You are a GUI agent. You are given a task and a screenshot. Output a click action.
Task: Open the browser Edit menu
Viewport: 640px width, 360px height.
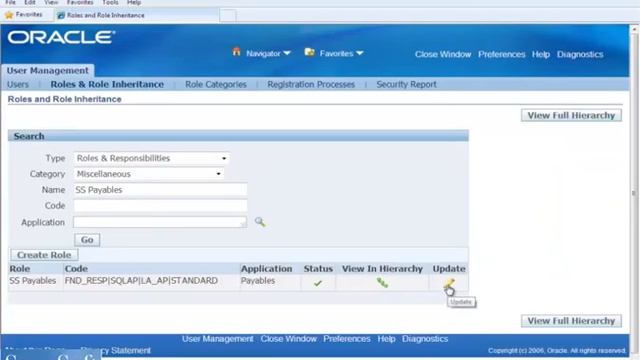tap(30, 2)
